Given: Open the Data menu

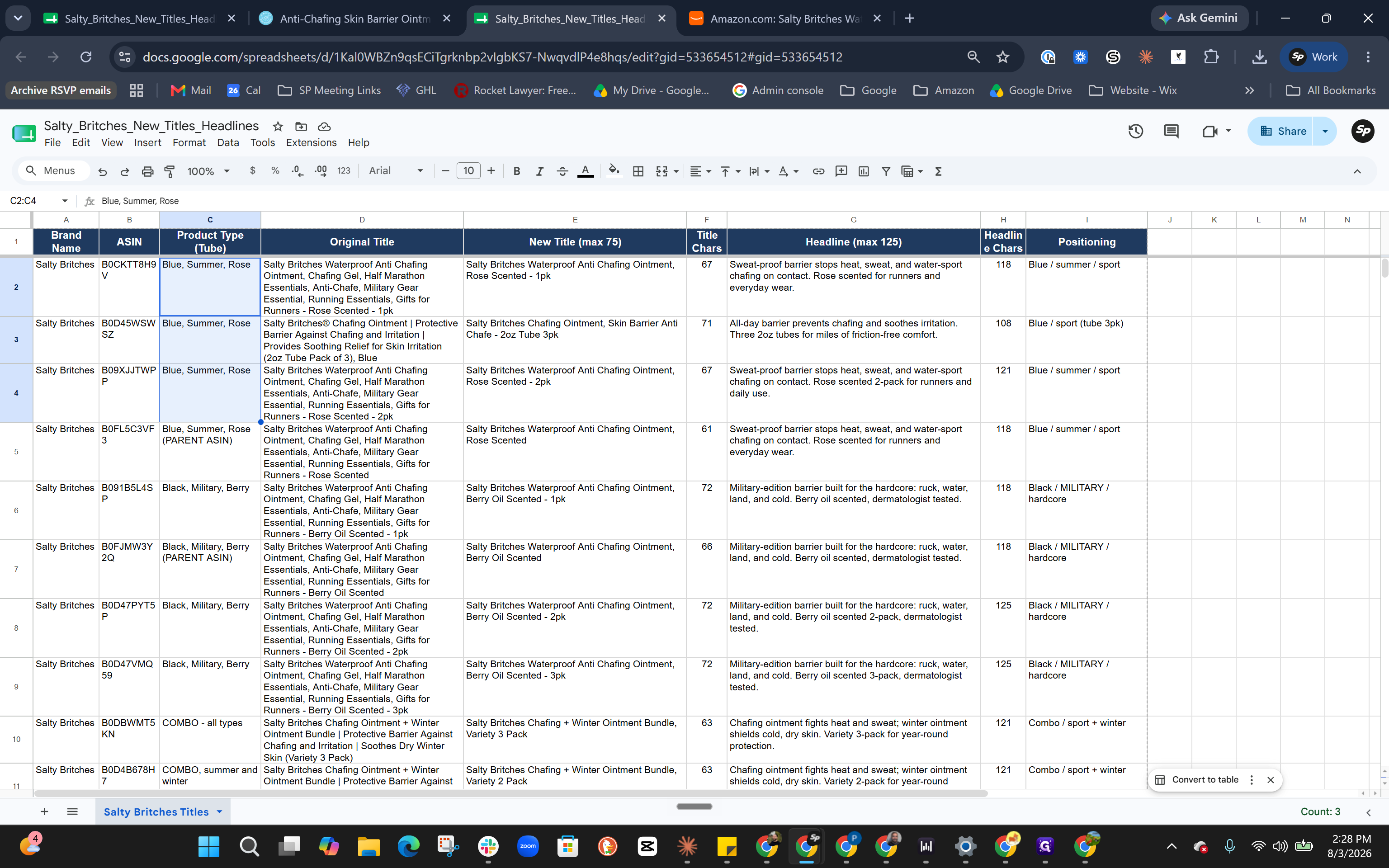Looking at the screenshot, I should click(228, 142).
